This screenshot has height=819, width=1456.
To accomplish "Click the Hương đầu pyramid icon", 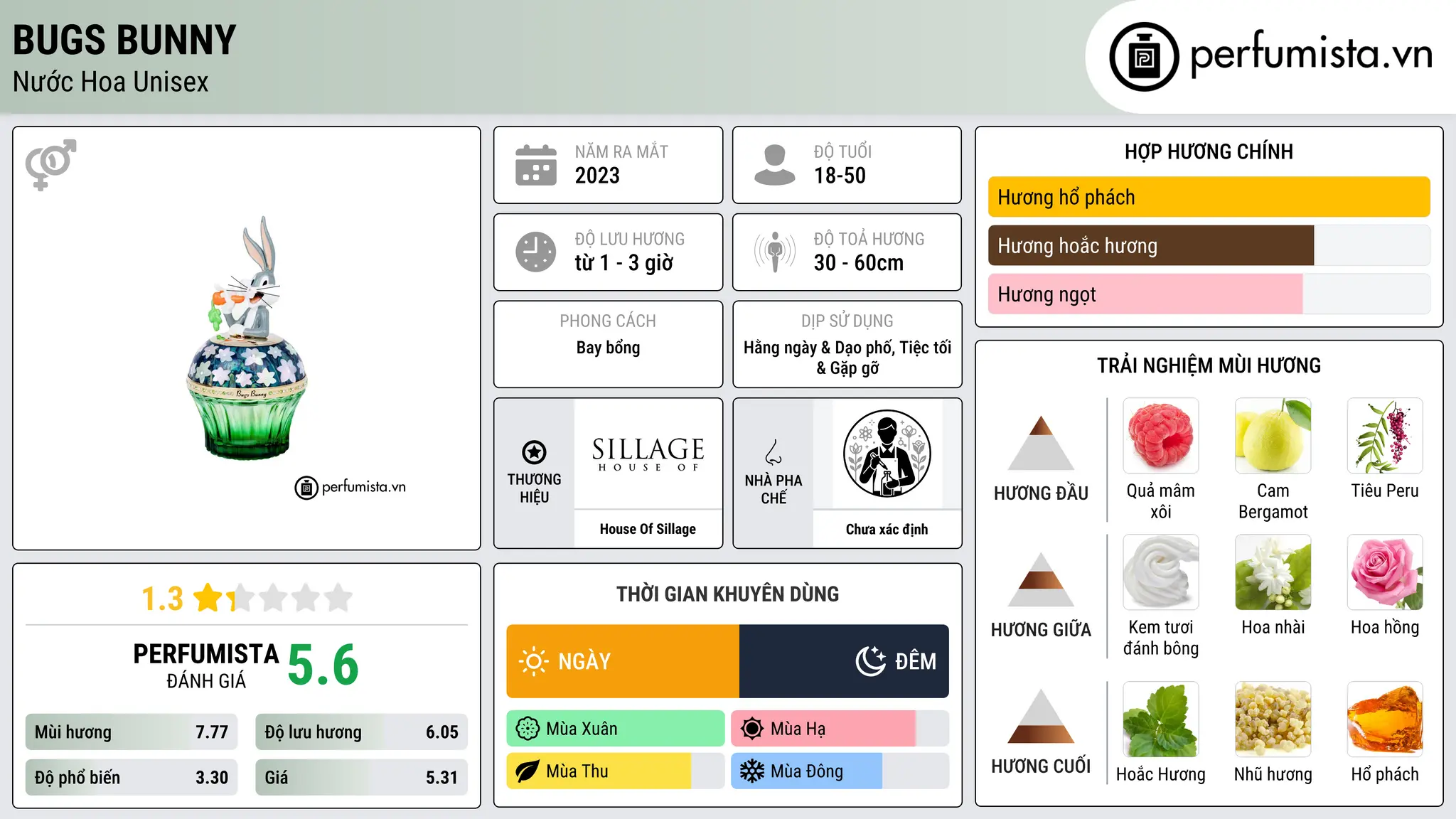I will pos(1041,442).
